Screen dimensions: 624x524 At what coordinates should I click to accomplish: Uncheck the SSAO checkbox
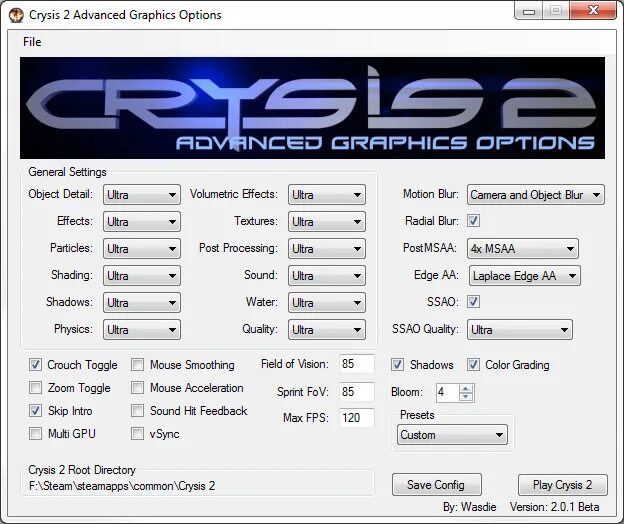[473, 302]
